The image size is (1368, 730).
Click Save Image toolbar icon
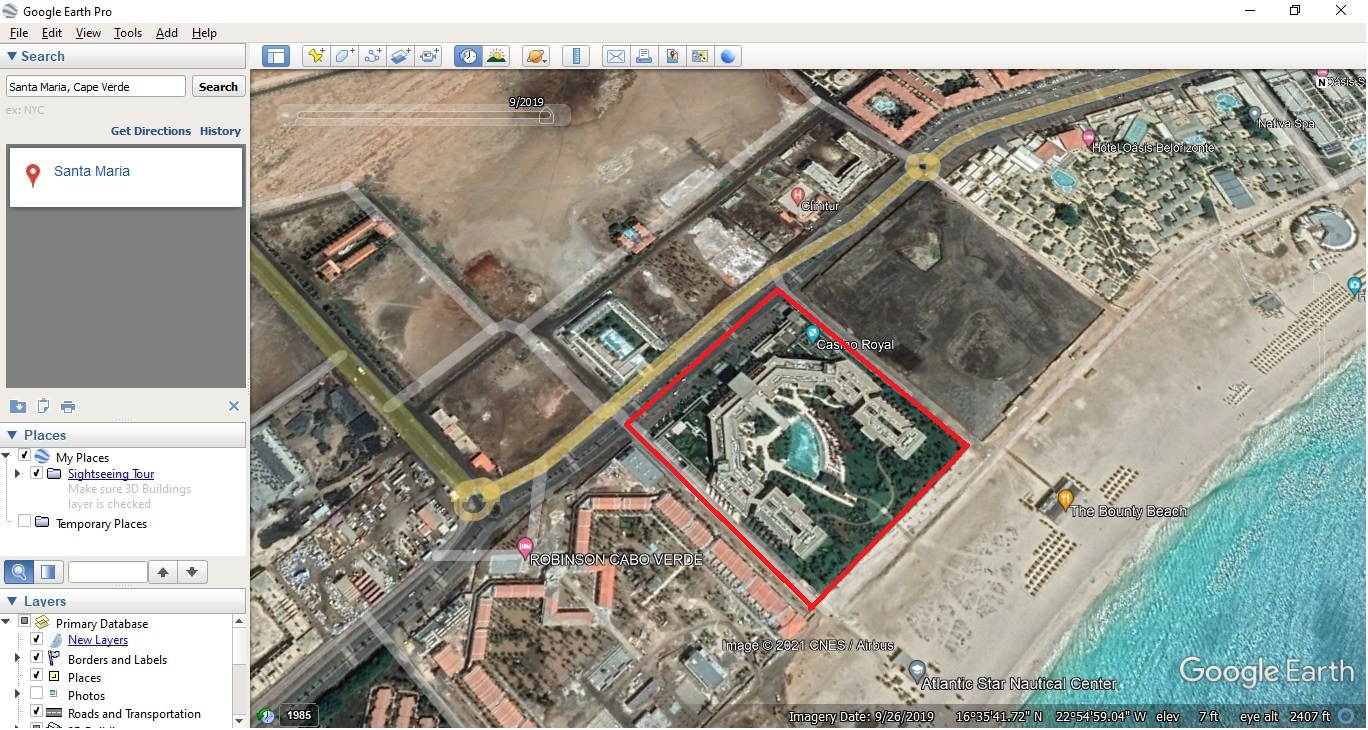(672, 56)
